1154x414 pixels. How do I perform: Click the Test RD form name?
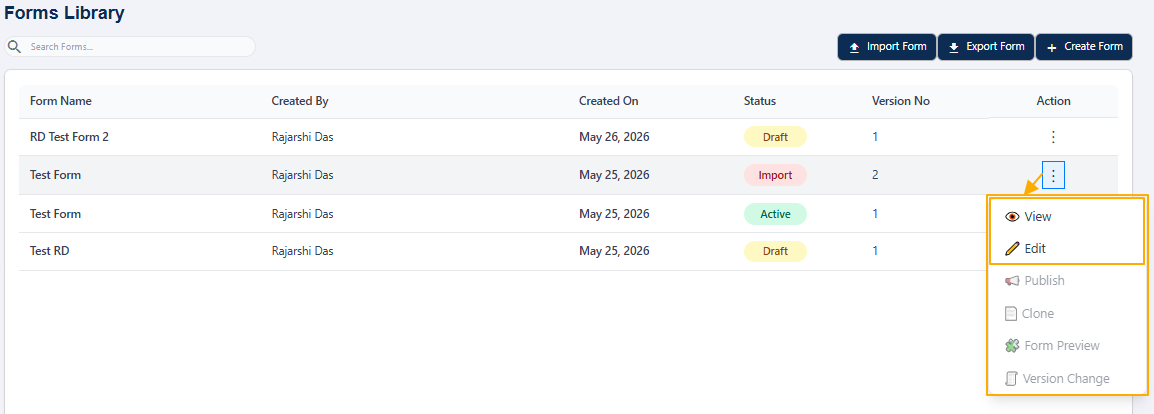50,251
